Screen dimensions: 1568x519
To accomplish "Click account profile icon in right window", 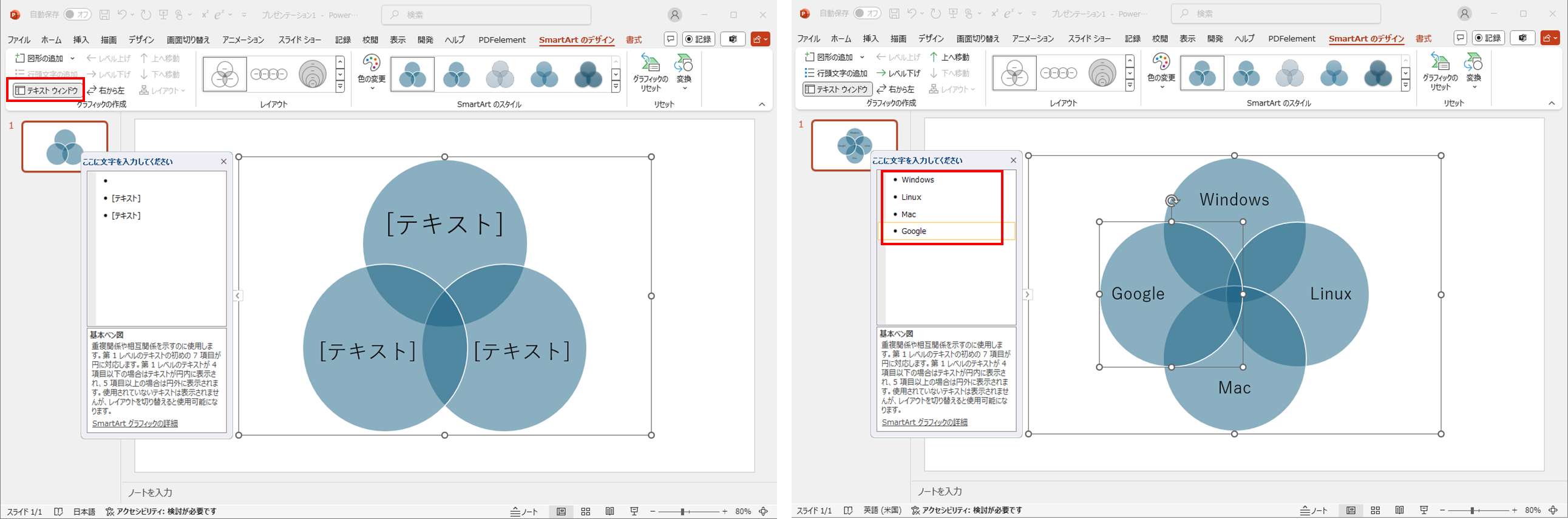I will click(1465, 13).
